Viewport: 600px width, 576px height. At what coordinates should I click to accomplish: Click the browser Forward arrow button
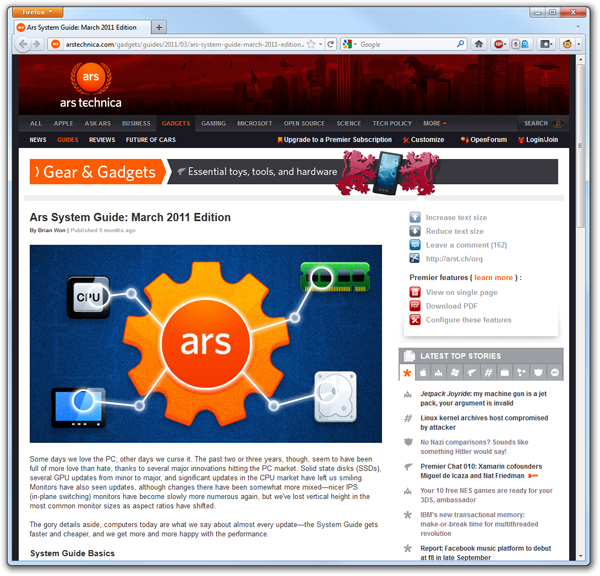(37, 44)
